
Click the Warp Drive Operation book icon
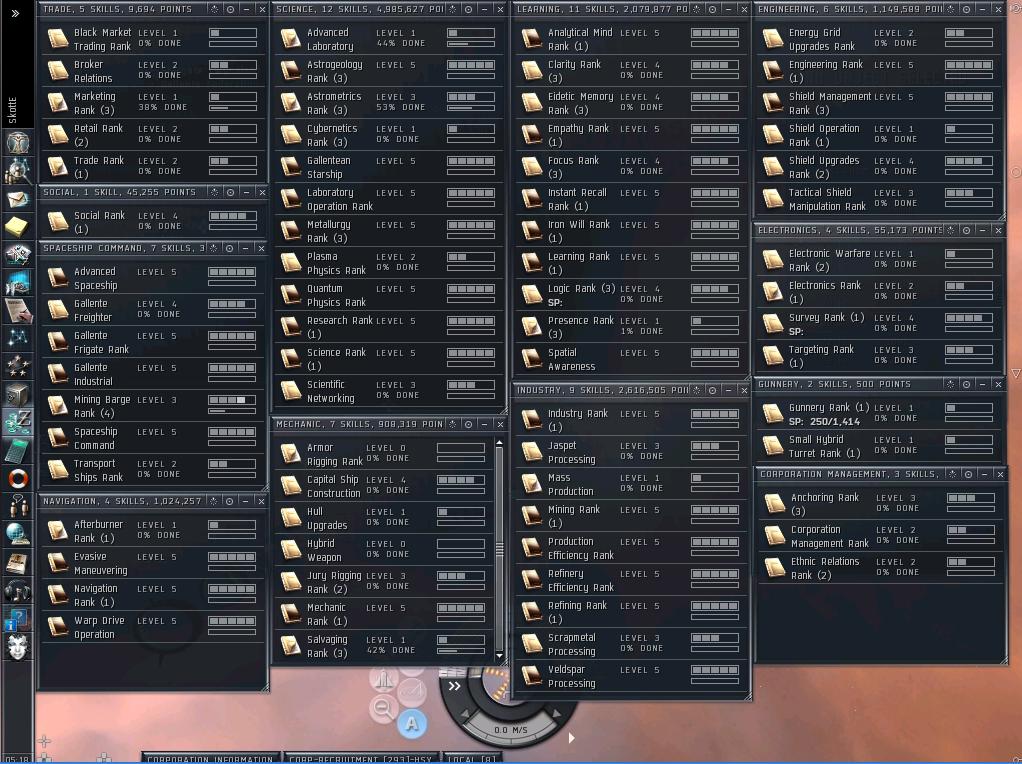(58, 626)
